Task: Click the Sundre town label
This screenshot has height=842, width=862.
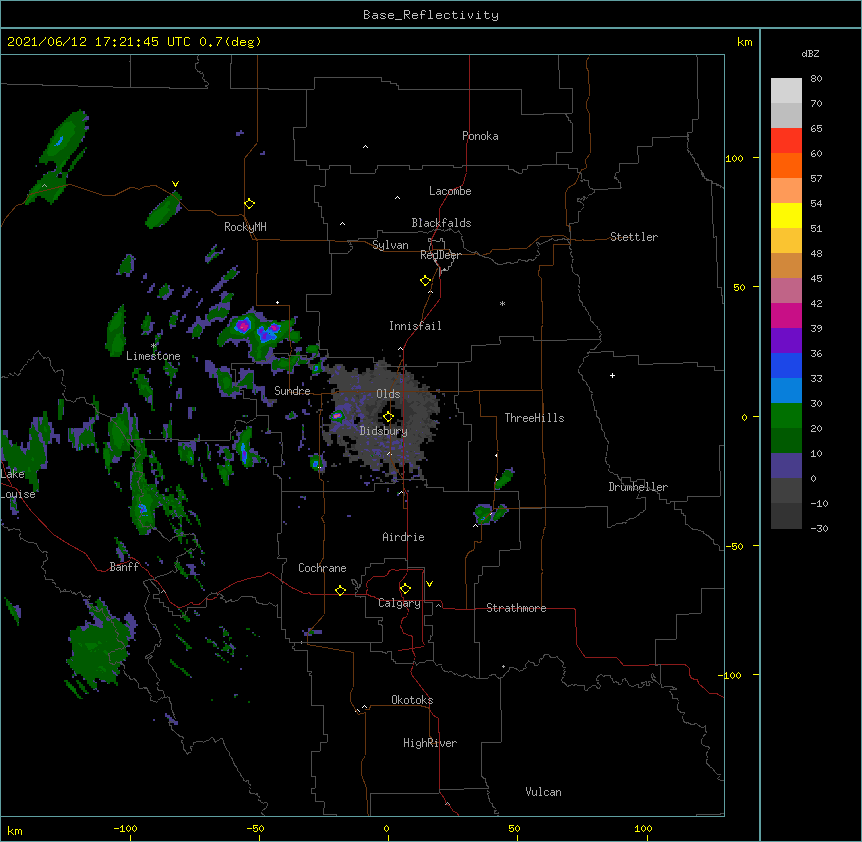Action: [x=292, y=391]
